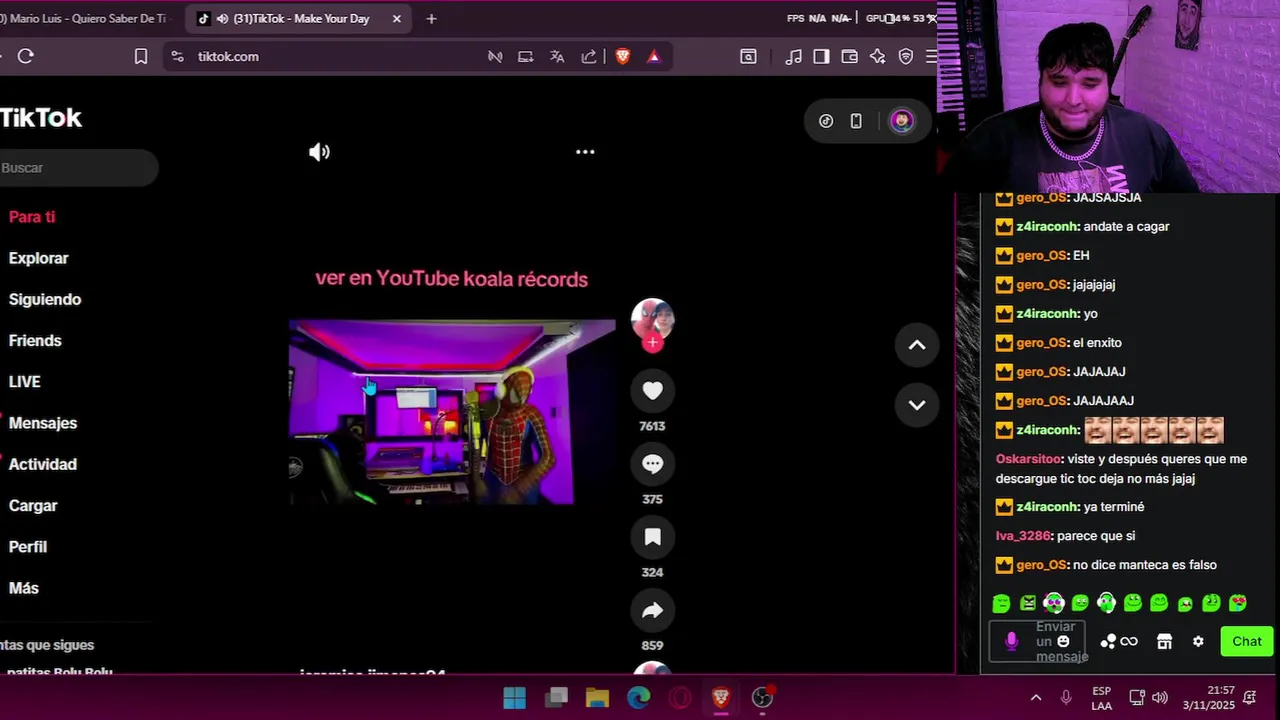1280x720 pixels.
Task: Open the LIVE section
Action: point(24,382)
